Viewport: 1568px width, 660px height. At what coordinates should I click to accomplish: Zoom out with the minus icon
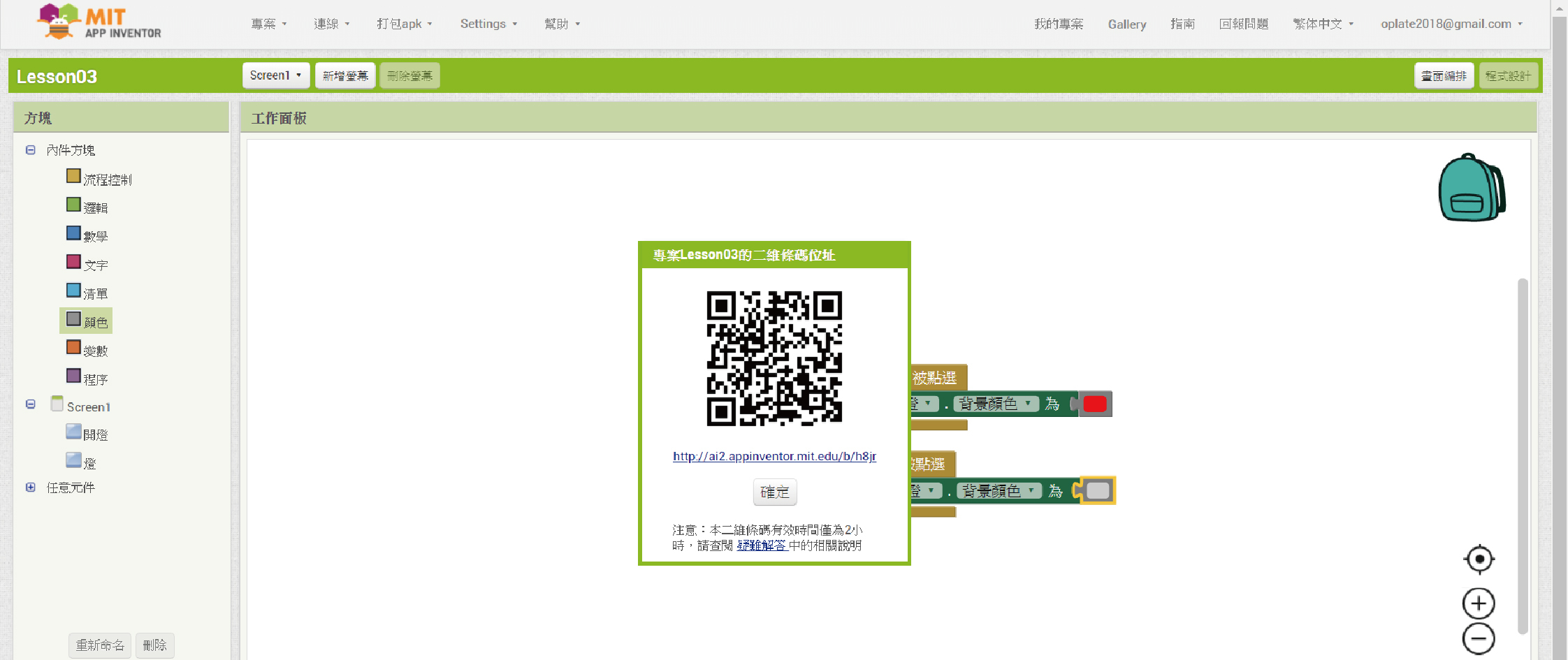coord(1479,638)
